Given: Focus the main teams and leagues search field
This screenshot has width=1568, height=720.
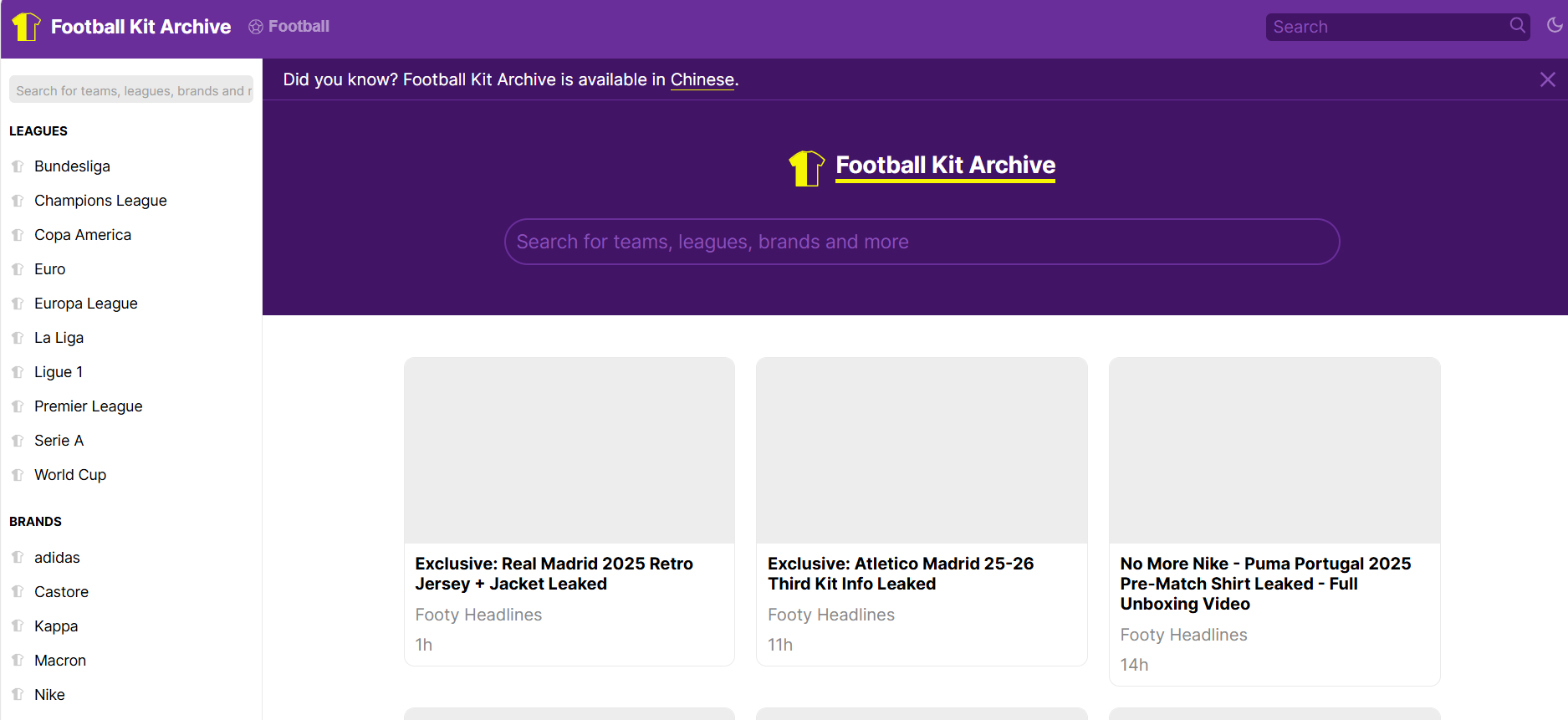Looking at the screenshot, I should coord(922,242).
